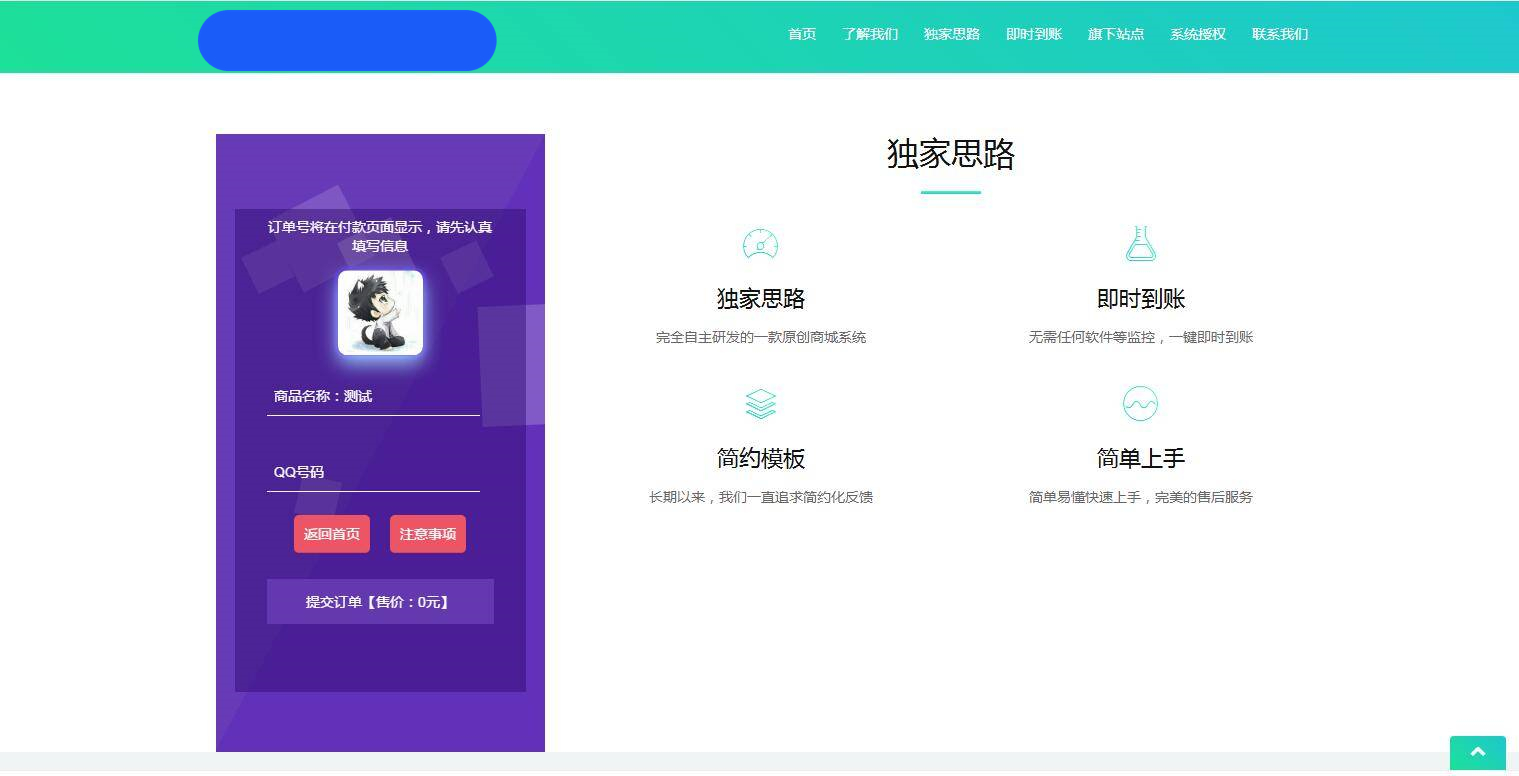The height and width of the screenshot is (776, 1519).
Task: Open the 了解我们 menu item
Action: click(869, 34)
